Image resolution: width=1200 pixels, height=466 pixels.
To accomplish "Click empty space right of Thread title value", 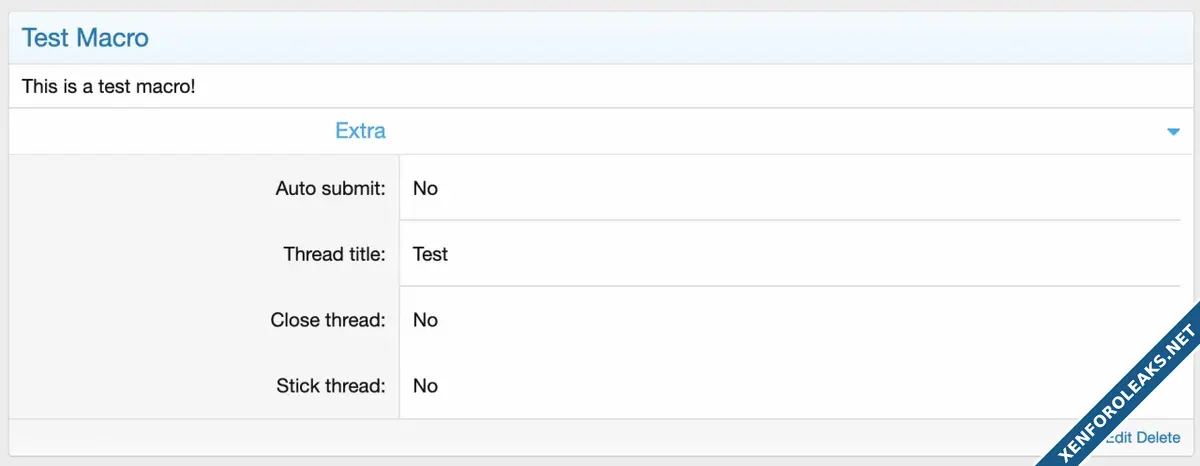I will (x=800, y=254).
